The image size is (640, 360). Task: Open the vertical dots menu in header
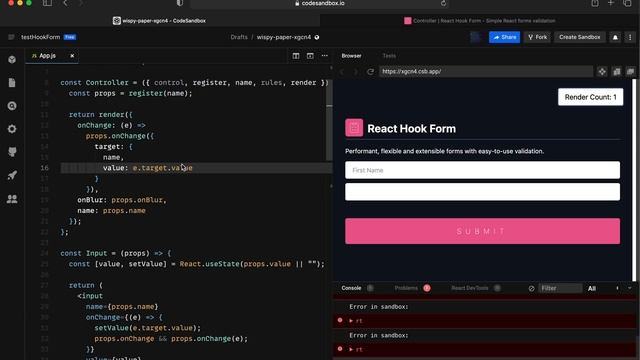click(x=630, y=37)
